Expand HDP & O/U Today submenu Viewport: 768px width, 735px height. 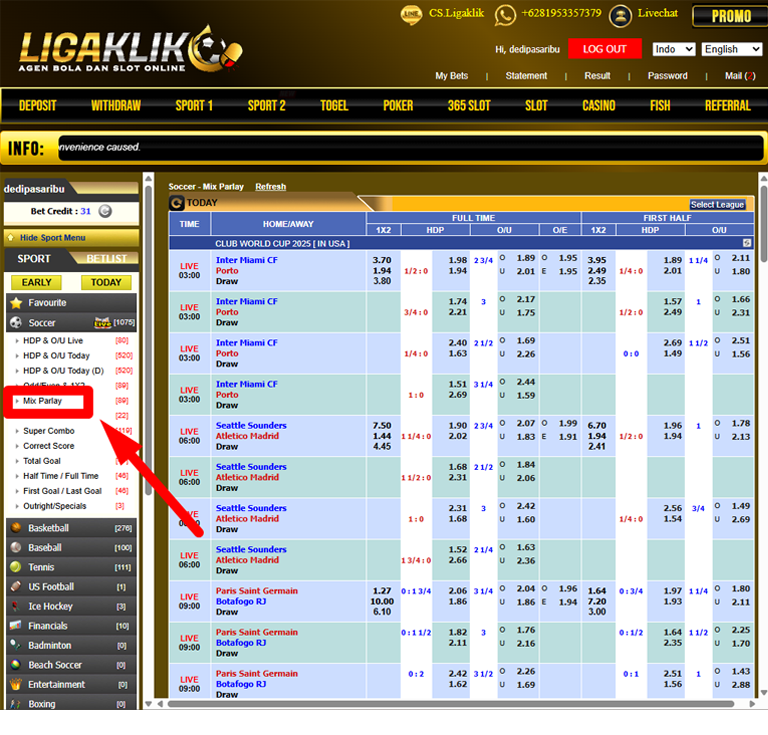[x=56, y=356]
